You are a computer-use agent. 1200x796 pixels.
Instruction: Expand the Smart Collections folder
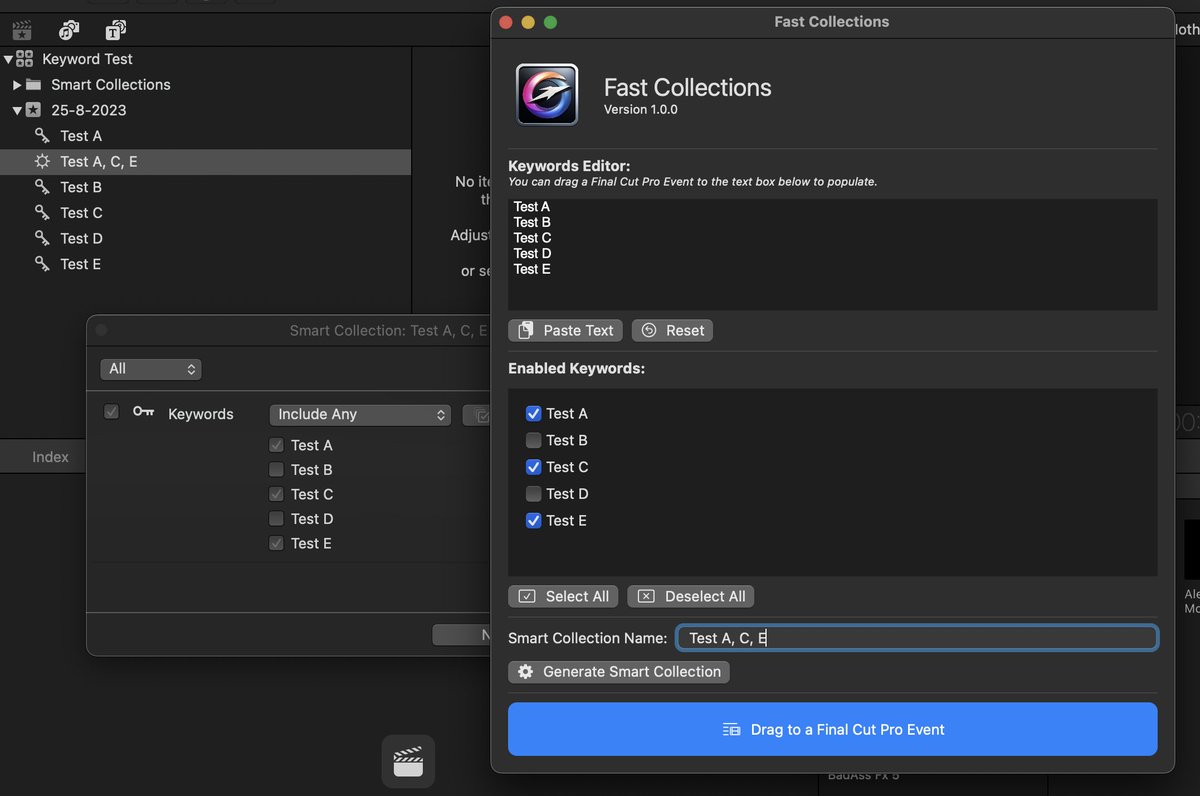point(17,85)
